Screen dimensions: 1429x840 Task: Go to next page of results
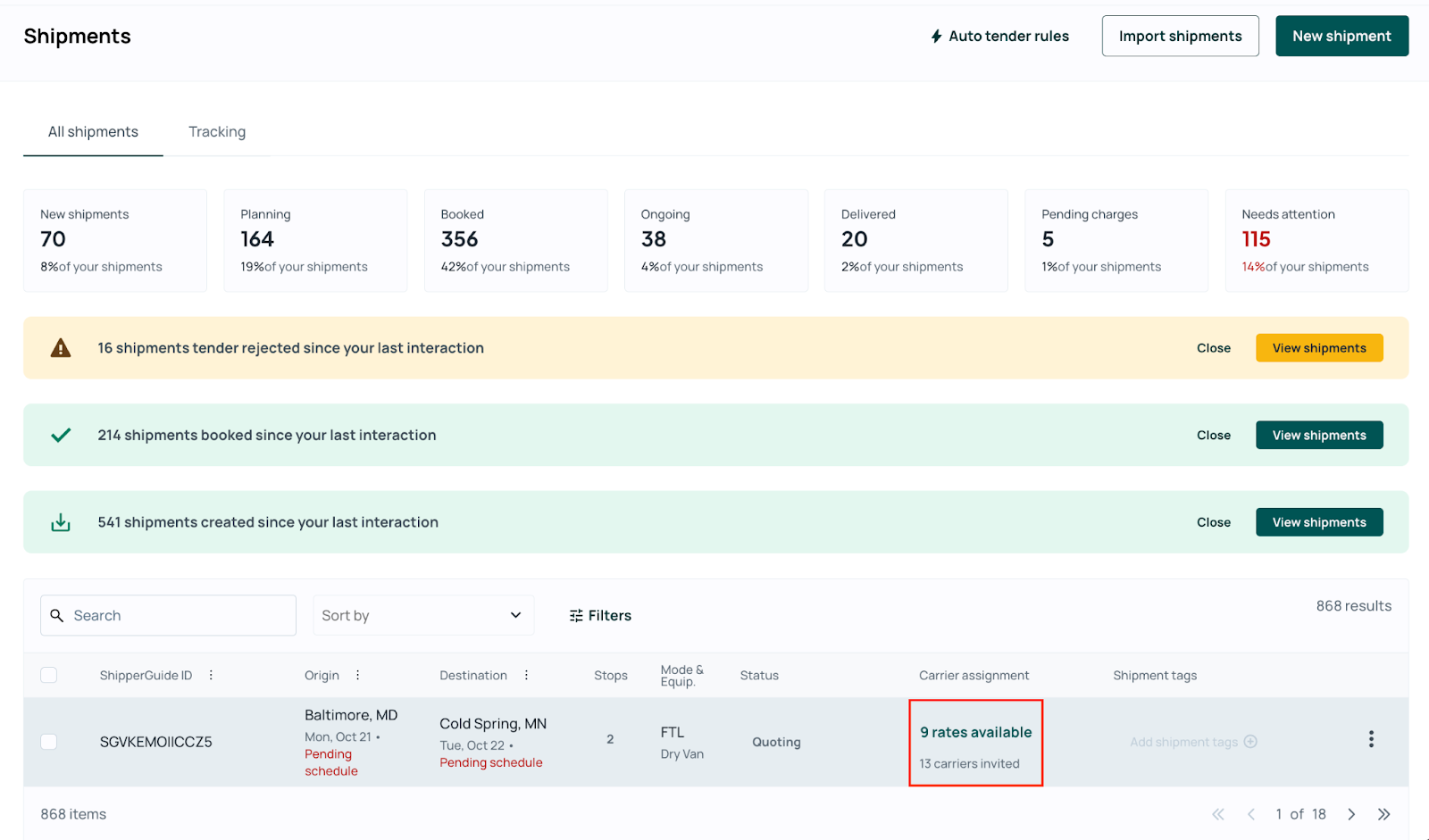tap(1351, 814)
